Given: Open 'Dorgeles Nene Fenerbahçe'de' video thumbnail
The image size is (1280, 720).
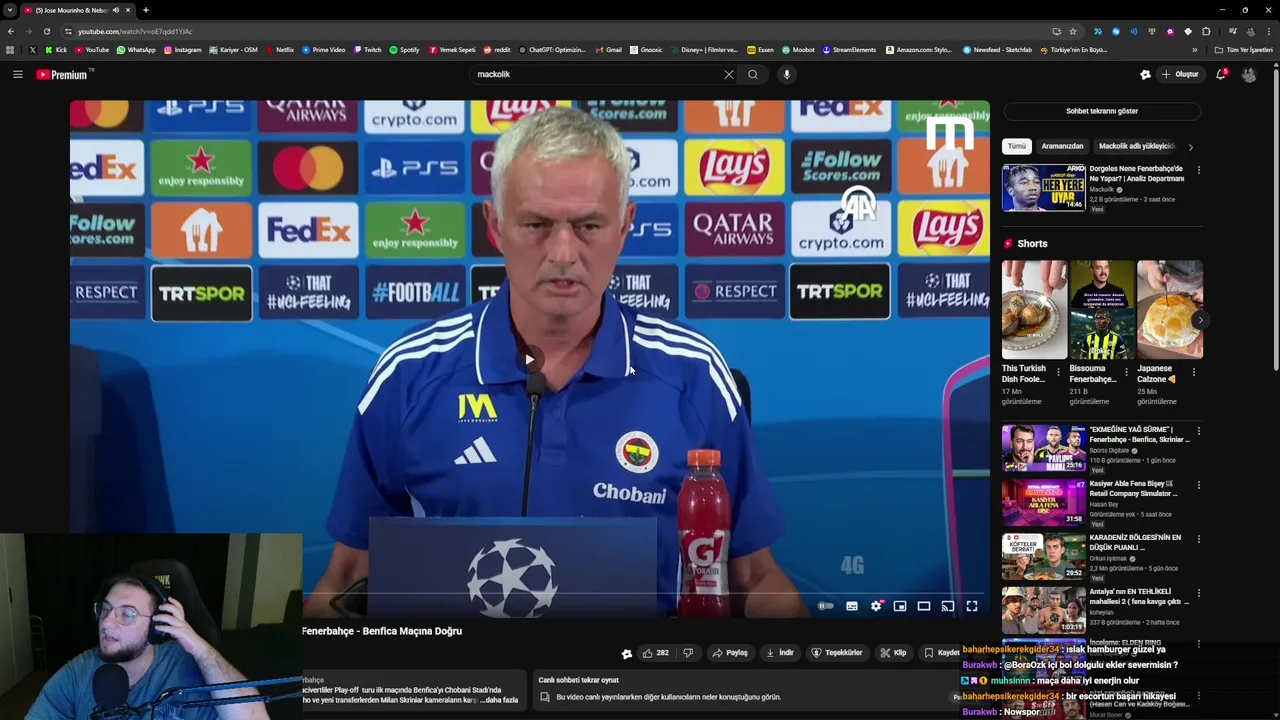Looking at the screenshot, I should coord(1043,187).
